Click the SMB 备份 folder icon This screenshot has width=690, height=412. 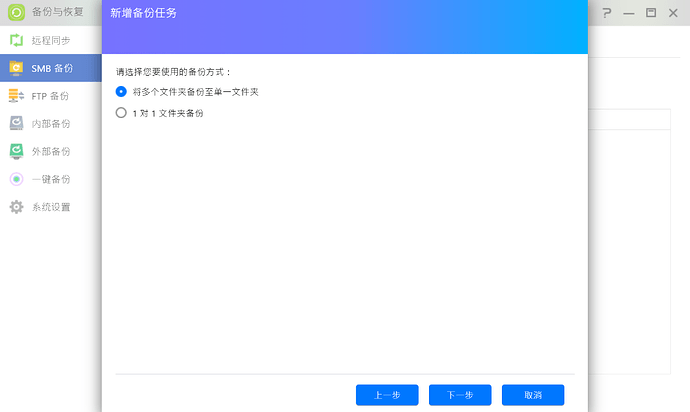pyautogui.click(x=16, y=69)
